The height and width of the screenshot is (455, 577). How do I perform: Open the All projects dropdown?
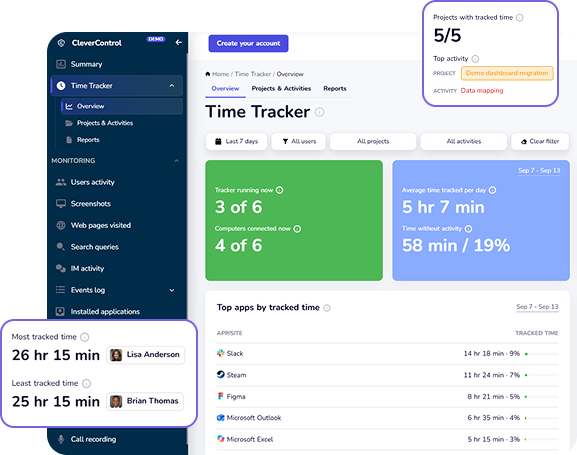click(x=373, y=141)
